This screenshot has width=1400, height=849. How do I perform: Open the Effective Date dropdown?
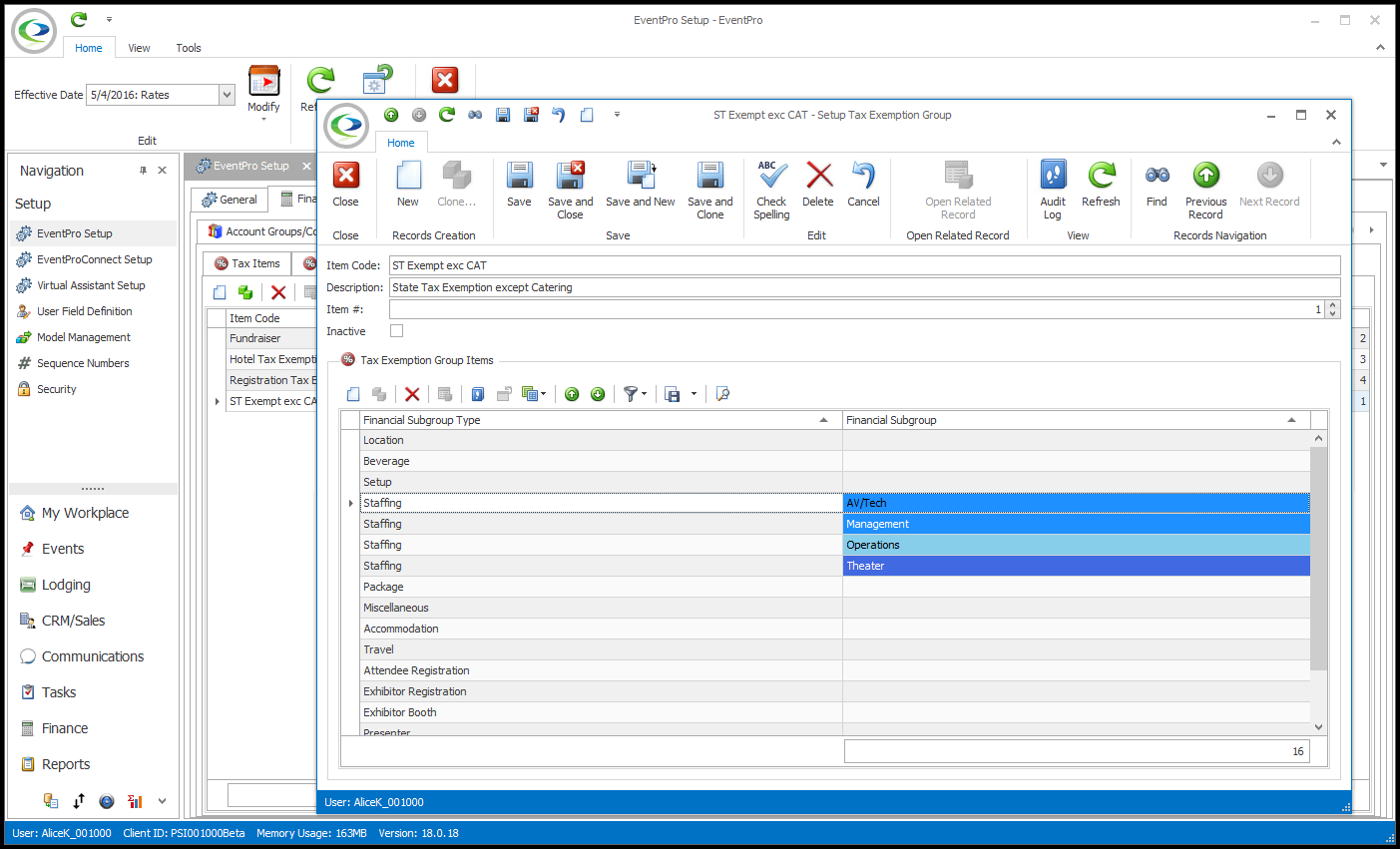228,95
